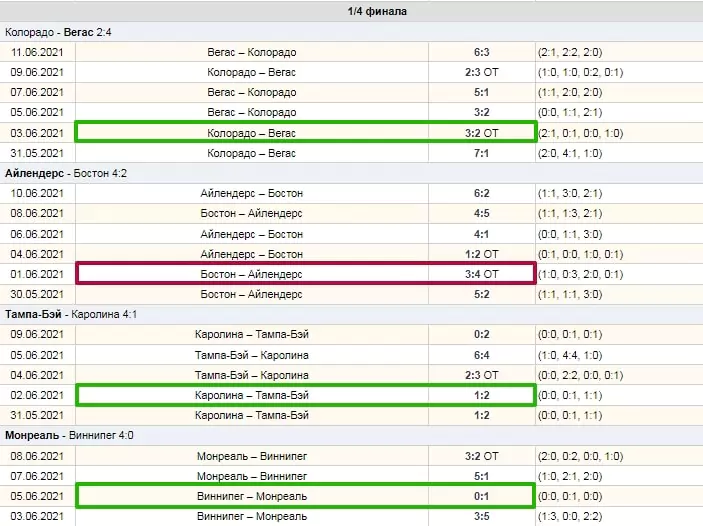The image size is (703, 526).
Task: Select period scores (1:0, 1:0, 0:2, 0:1)
Action: click(581, 72)
